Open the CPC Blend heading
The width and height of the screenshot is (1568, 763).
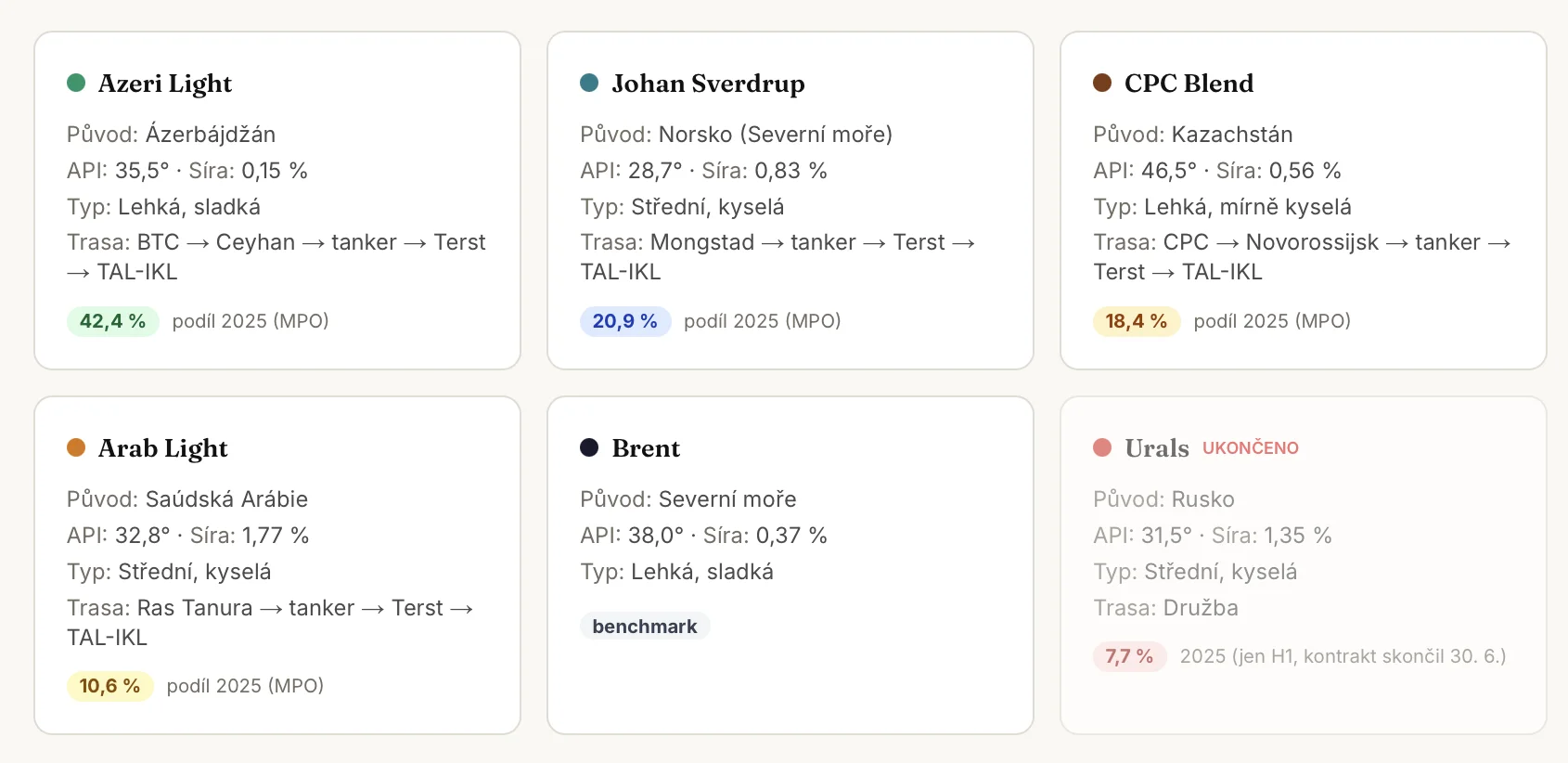[1189, 84]
